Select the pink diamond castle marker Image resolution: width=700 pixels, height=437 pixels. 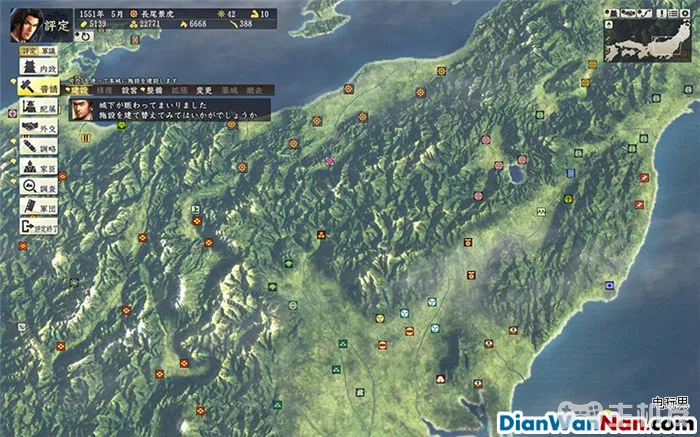329,161
